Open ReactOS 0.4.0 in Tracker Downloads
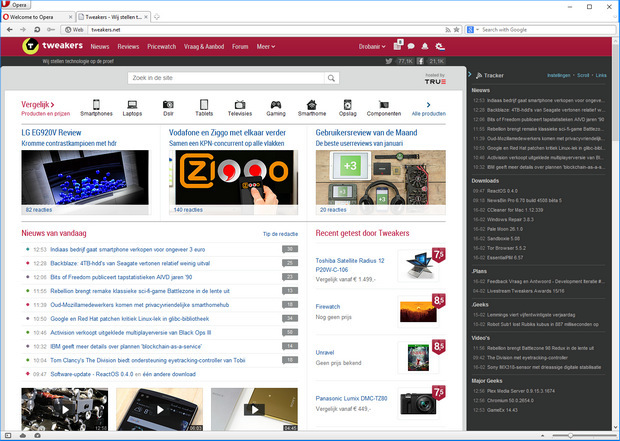This screenshot has height=441, width=620. (502, 191)
